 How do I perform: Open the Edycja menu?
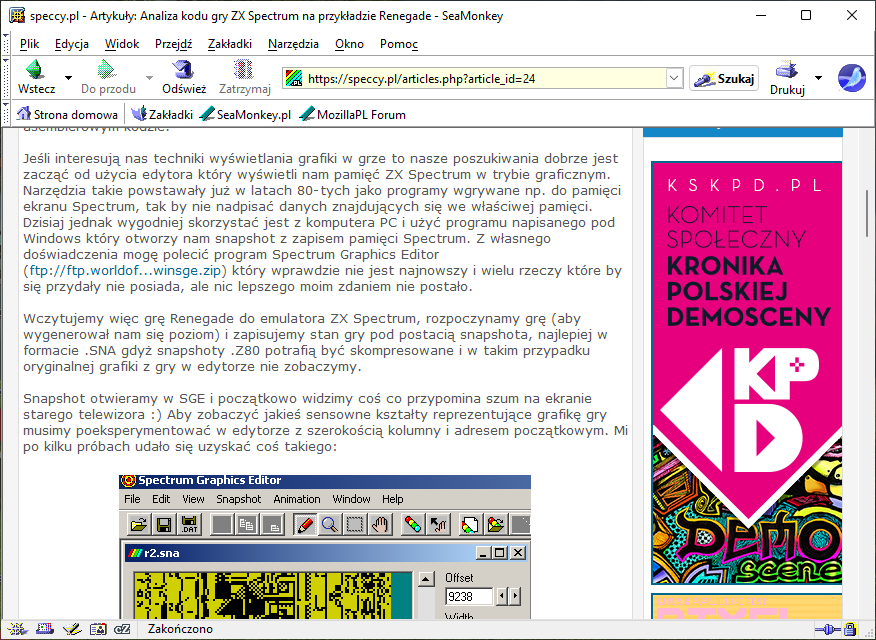click(x=72, y=44)
